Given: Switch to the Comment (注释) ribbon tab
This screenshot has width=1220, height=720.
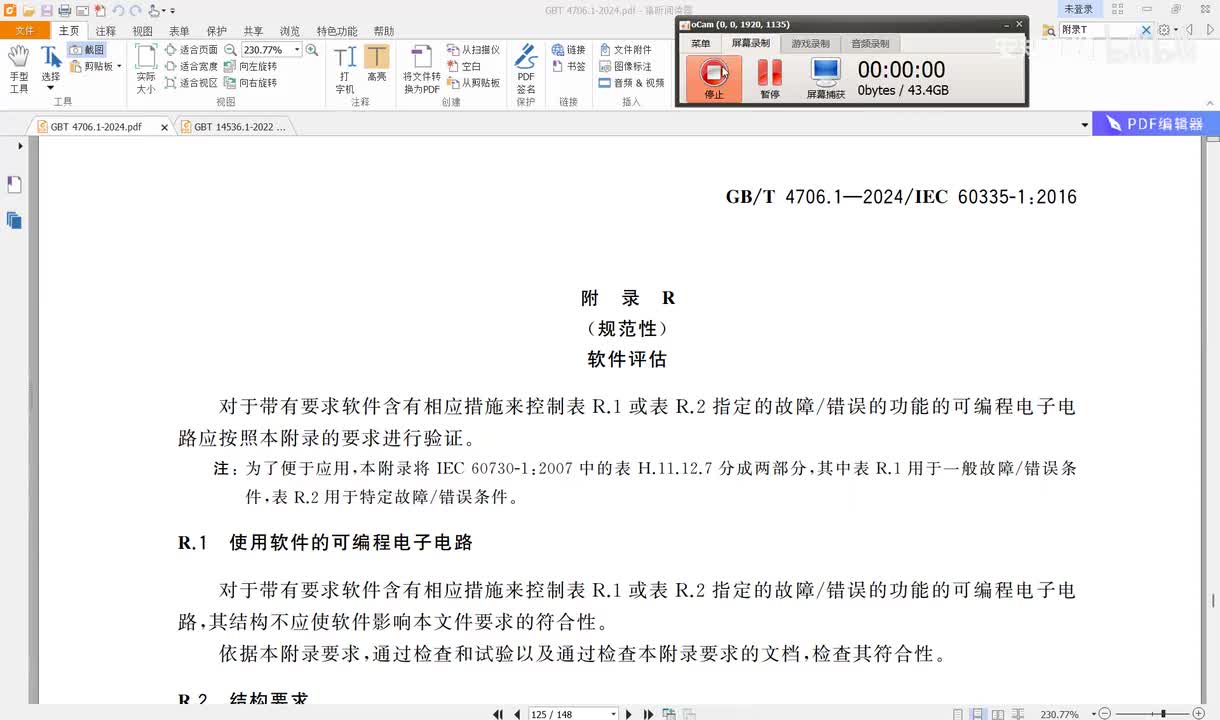Looking at the screenshot, I should tap(106, 31).
